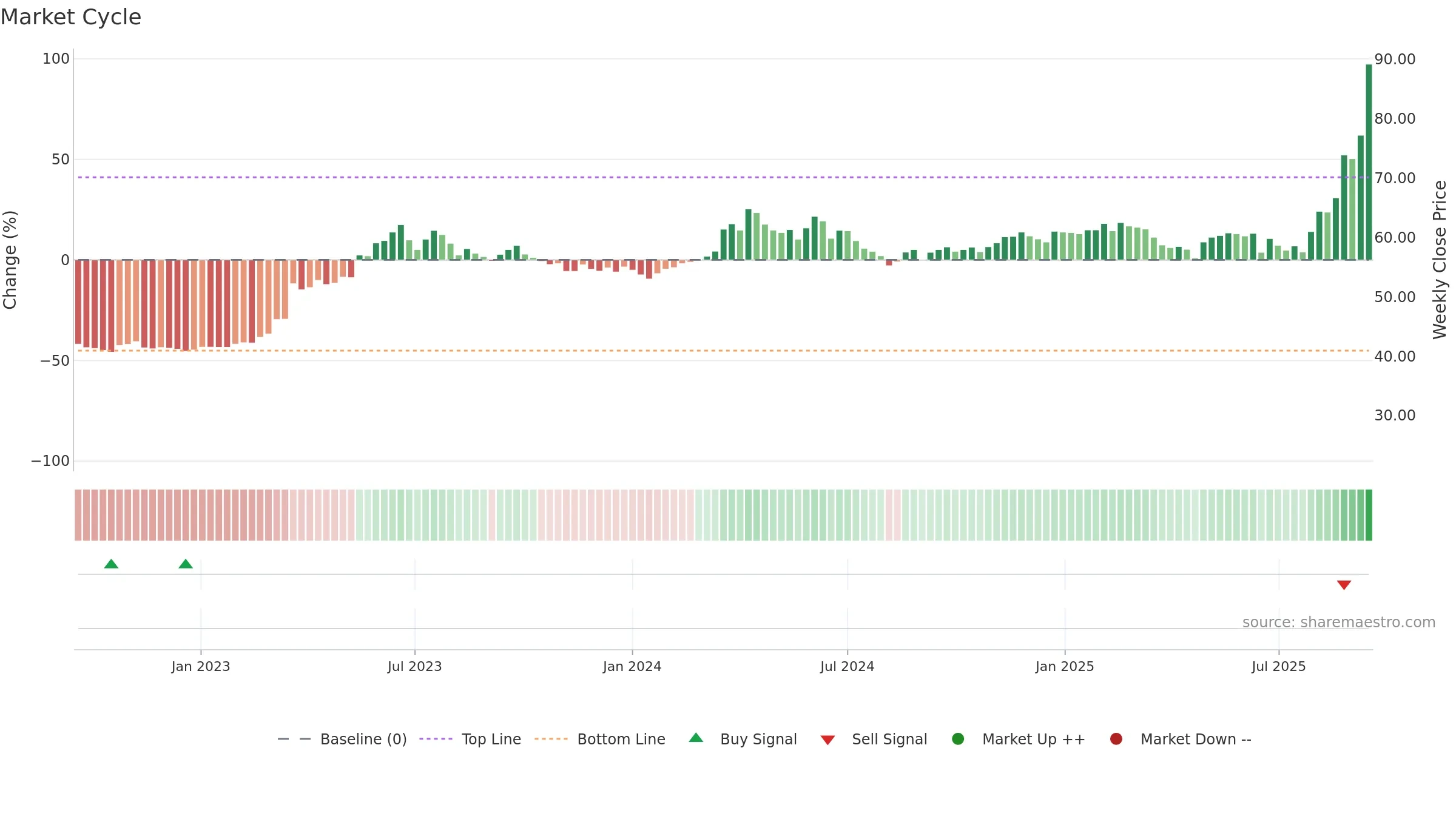
Task: Click the purple dotted top line on chart
Action: (x=723, y=177)
